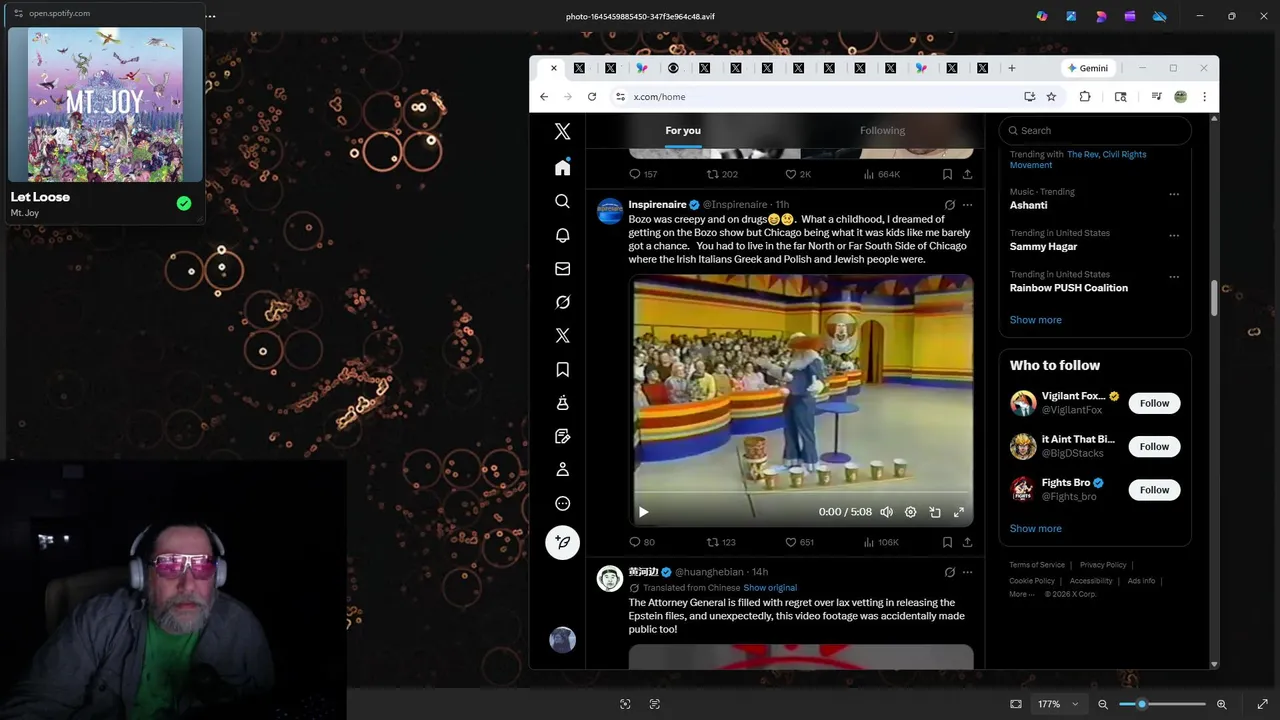Bookmark the Inspirenaire post

coord(947,542)
